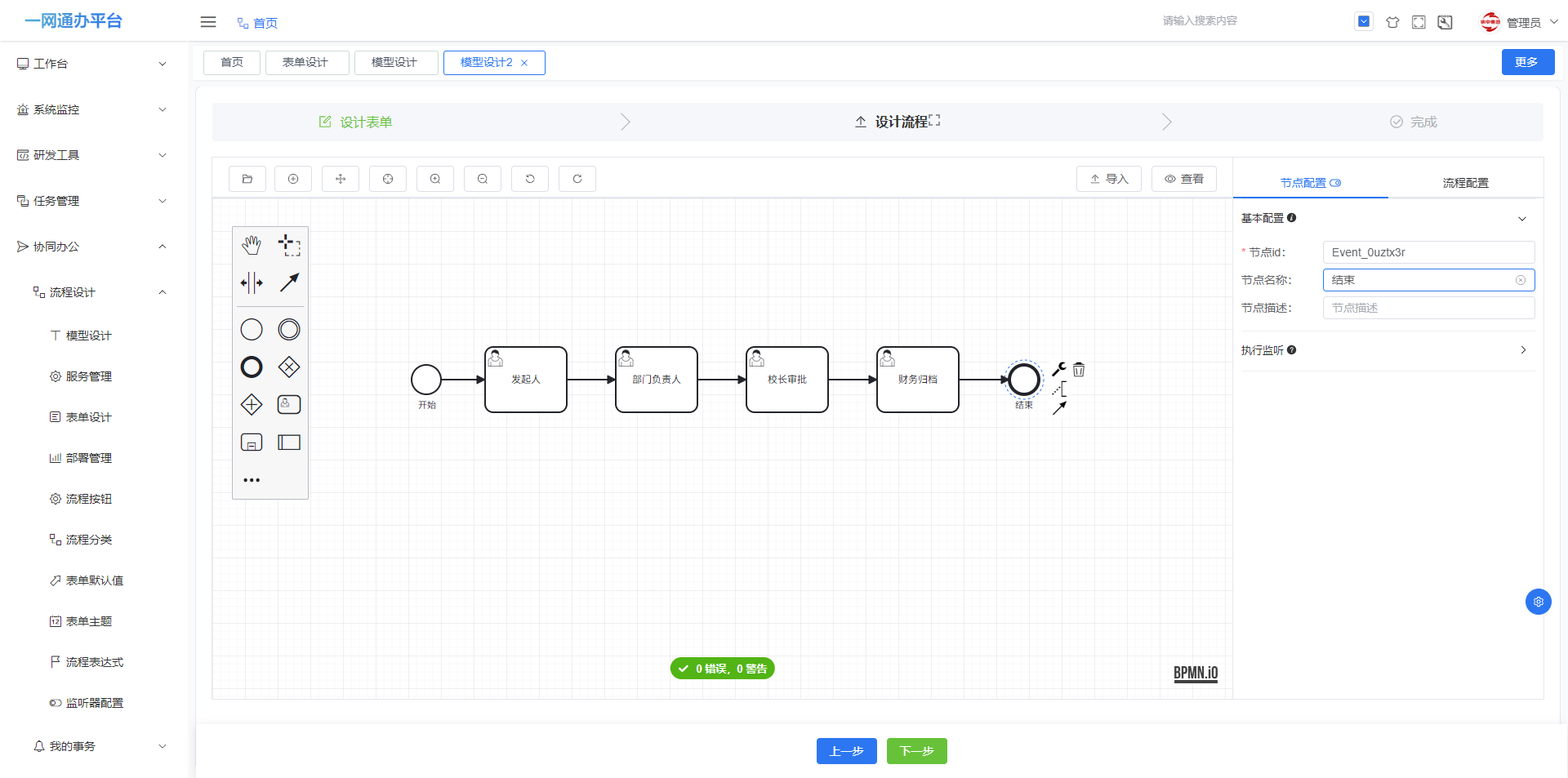The height and width of the screenshot is (778, 1568).
Task: Click the 导入 import button
Action: point(1109,179)
